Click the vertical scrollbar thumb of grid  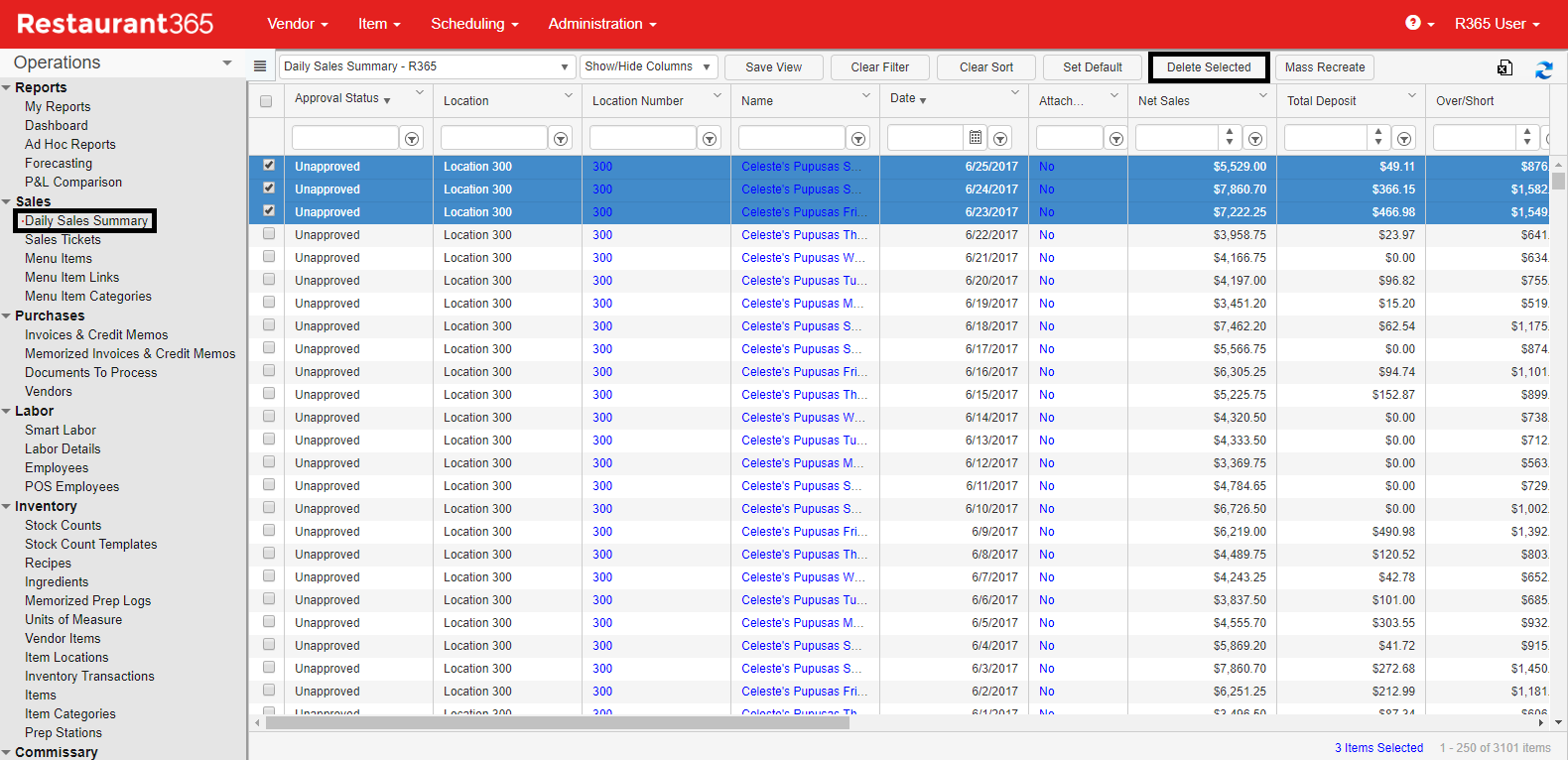click(x=1559, y=181)
